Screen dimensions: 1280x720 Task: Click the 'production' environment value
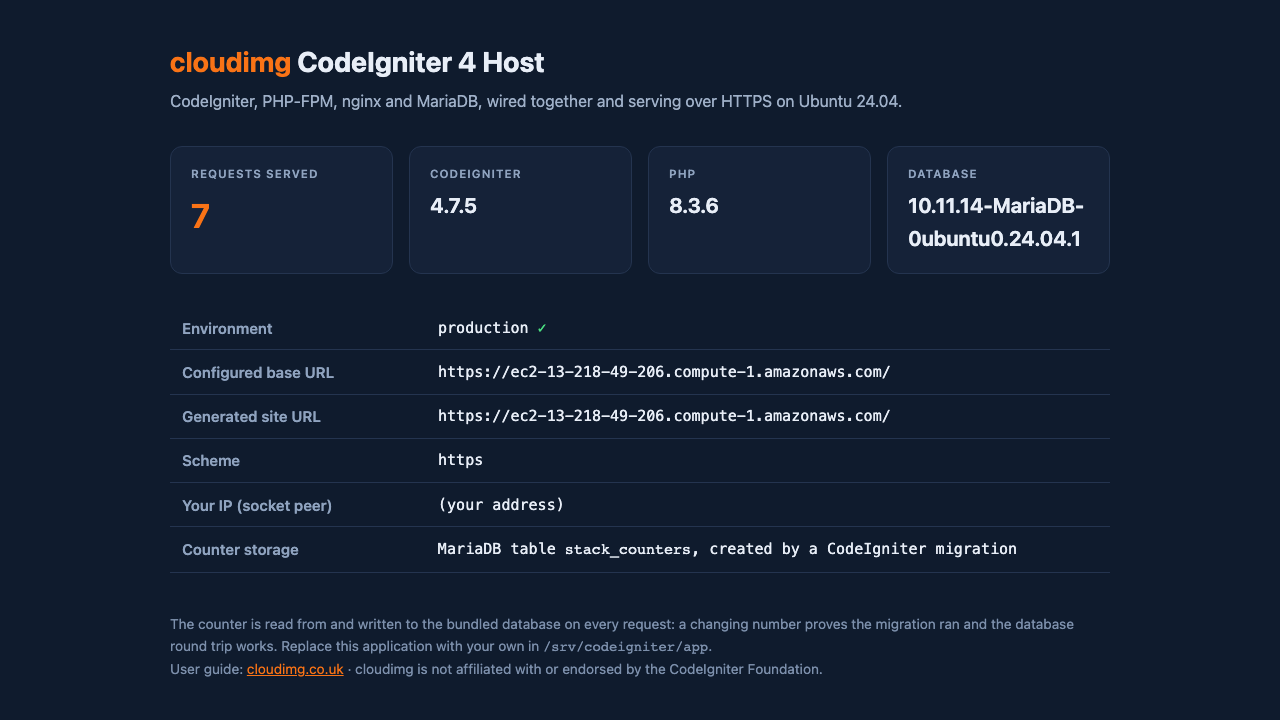pyautogui.click(x=483, y=328)
